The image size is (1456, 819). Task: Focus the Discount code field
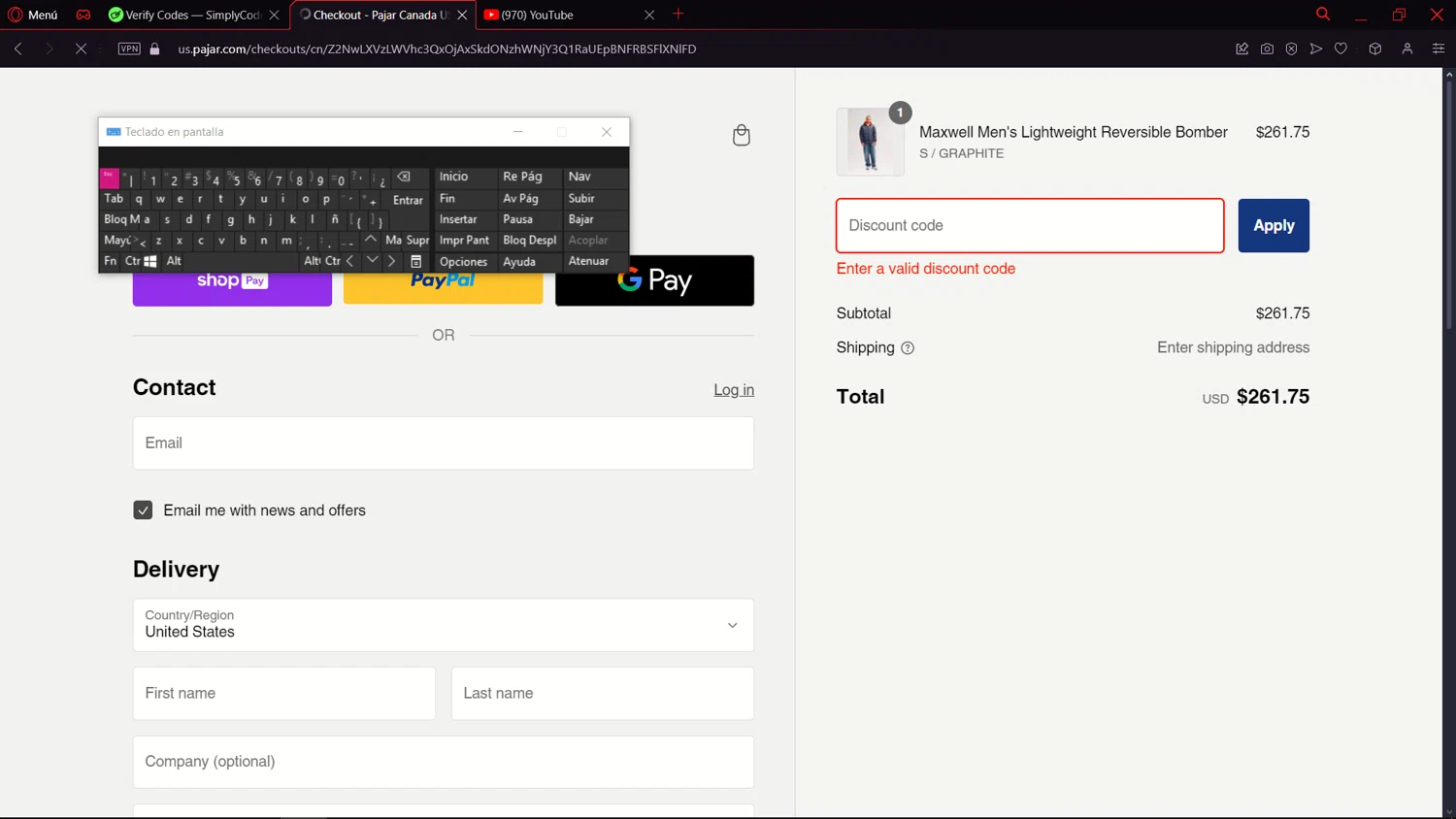tap(1030, 225)
